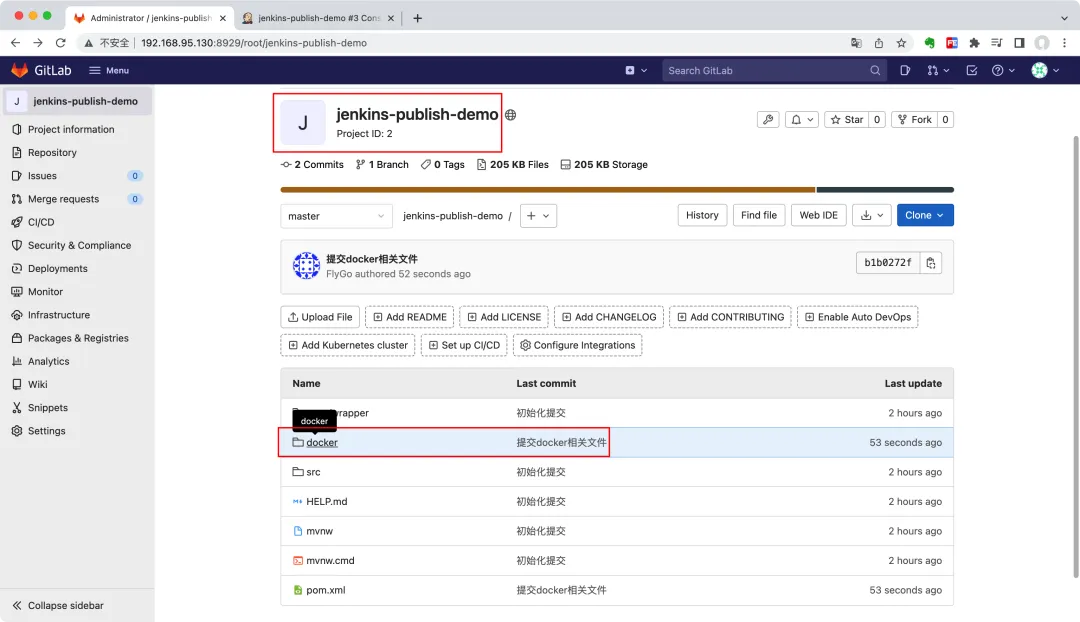This screenshot has height=622, width=1080.
Task: Open Snippets in sidebar
Action: pos(48,408)
